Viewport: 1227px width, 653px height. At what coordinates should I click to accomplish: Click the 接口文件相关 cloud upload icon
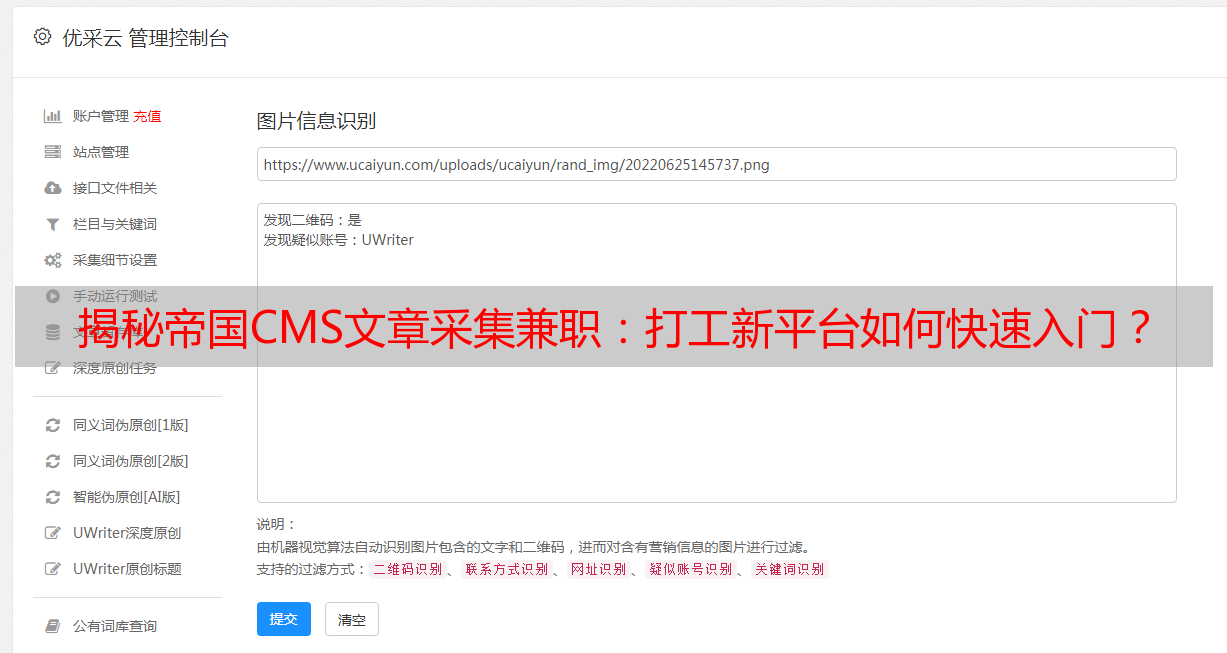coord(53,188)
